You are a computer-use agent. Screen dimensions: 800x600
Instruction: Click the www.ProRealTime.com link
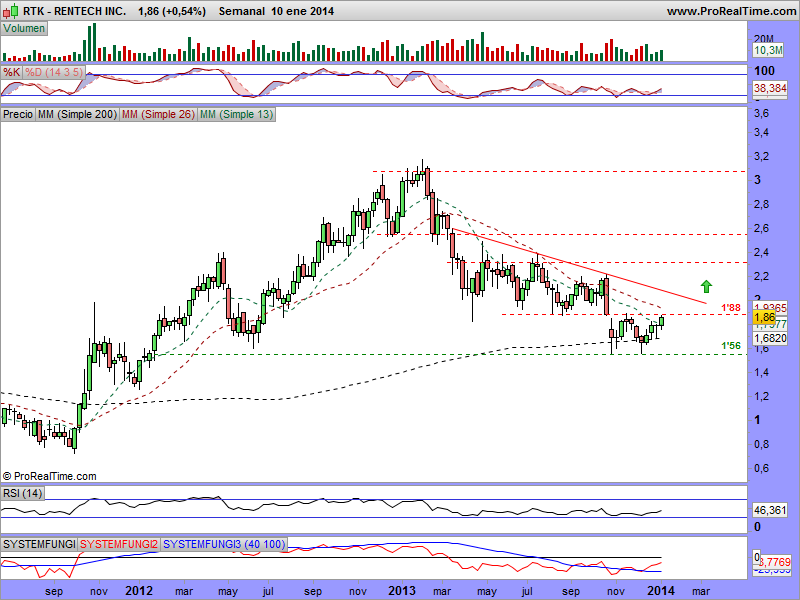731,11
